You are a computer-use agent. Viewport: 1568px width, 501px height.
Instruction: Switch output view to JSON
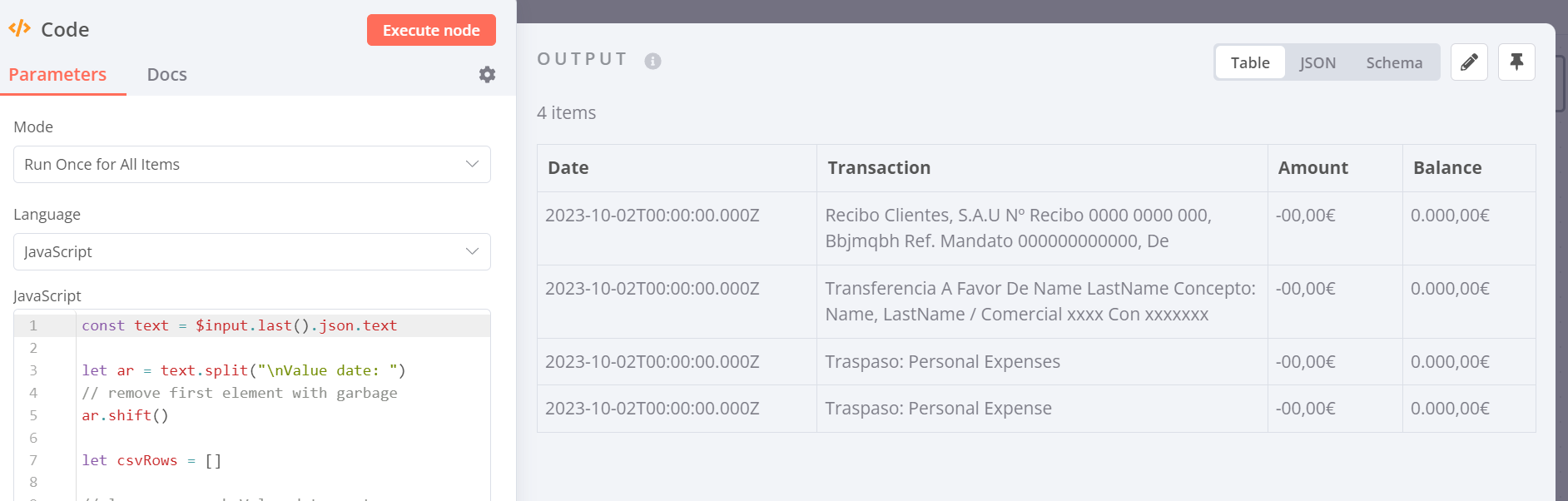[1317, 62]
